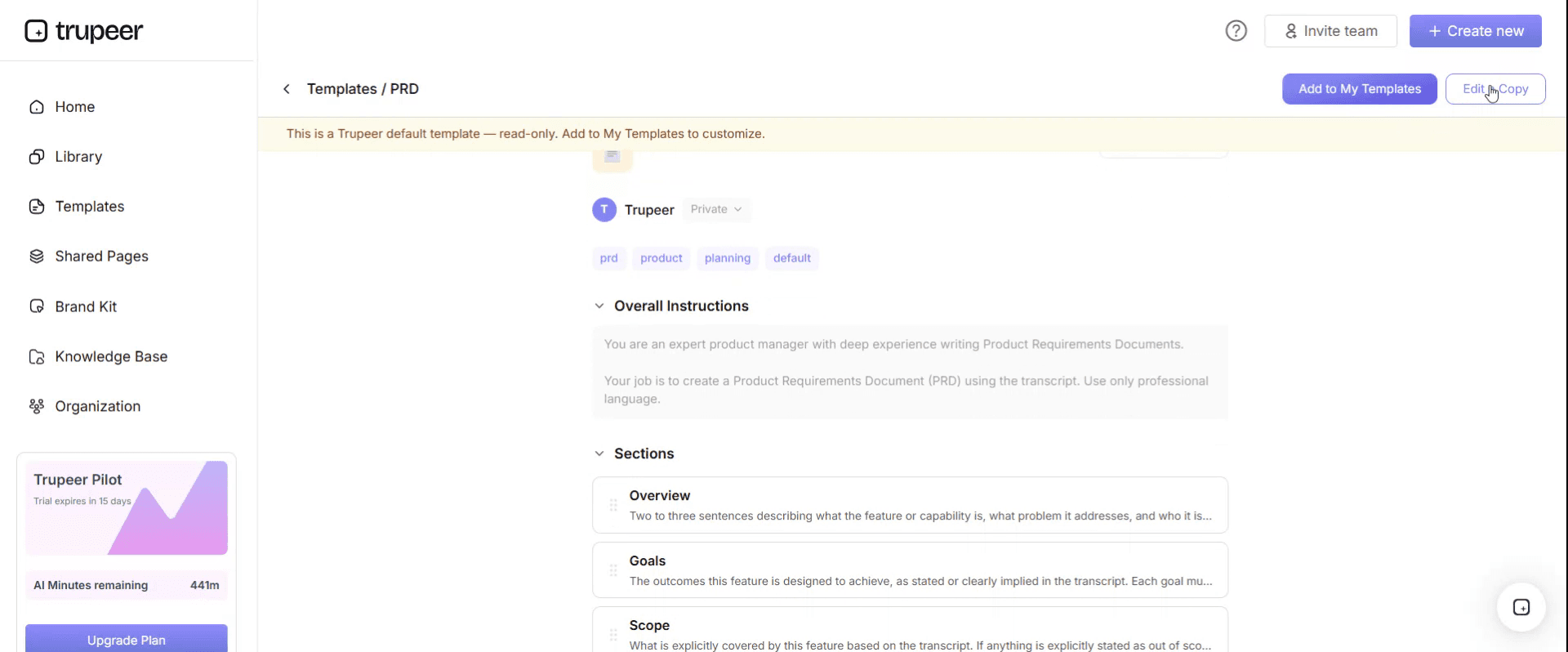
Task: Click the Library sidebar icon
Action: (x=37, y=157)
